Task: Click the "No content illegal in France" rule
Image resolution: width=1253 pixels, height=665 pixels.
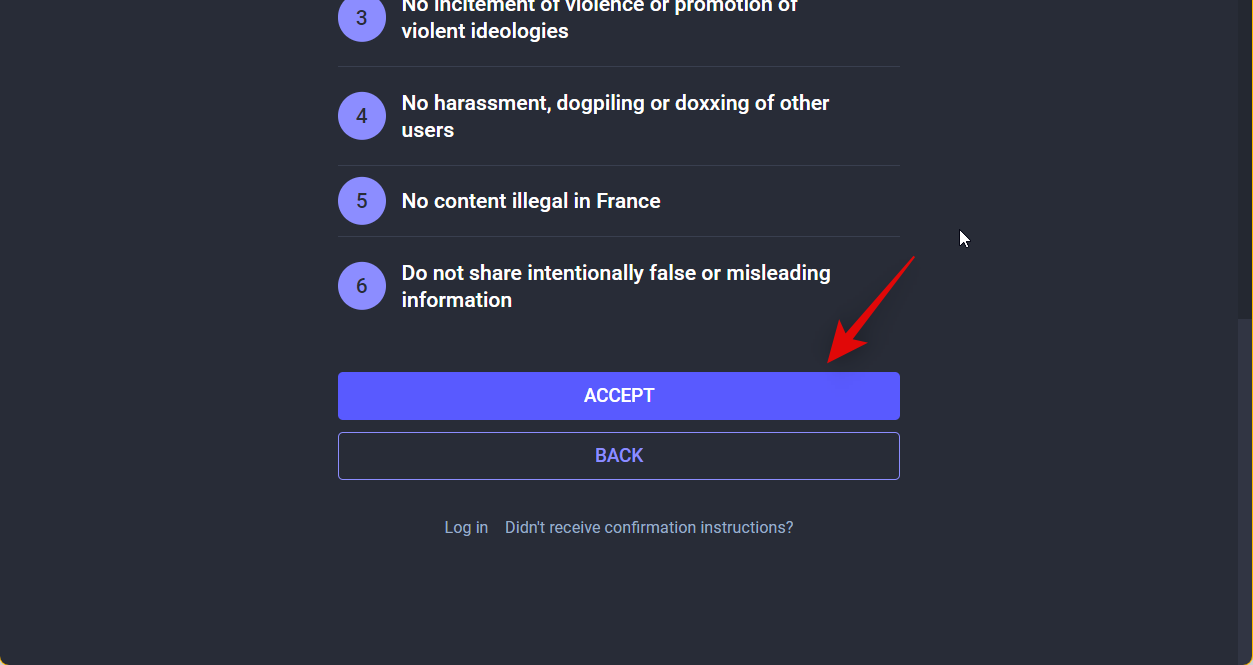Action: point(531,201)
